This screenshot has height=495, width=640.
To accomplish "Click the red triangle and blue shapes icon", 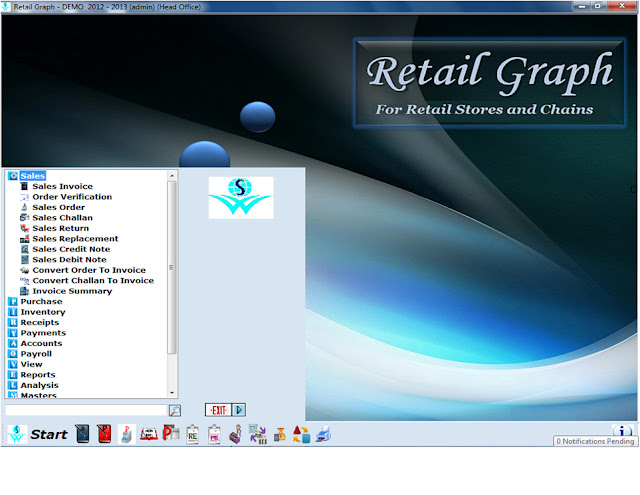I will point(301,434).
